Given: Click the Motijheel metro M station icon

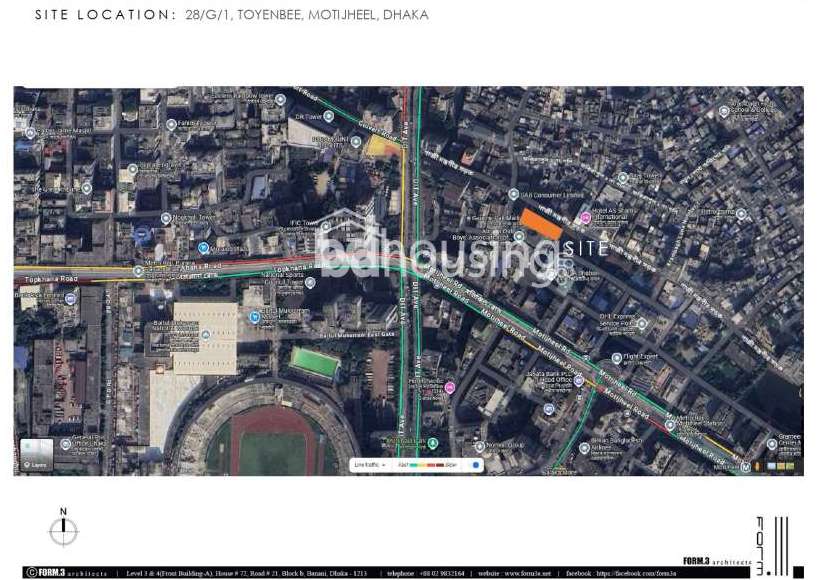Looking at the screenshot, I should click(x=745, y=467).
